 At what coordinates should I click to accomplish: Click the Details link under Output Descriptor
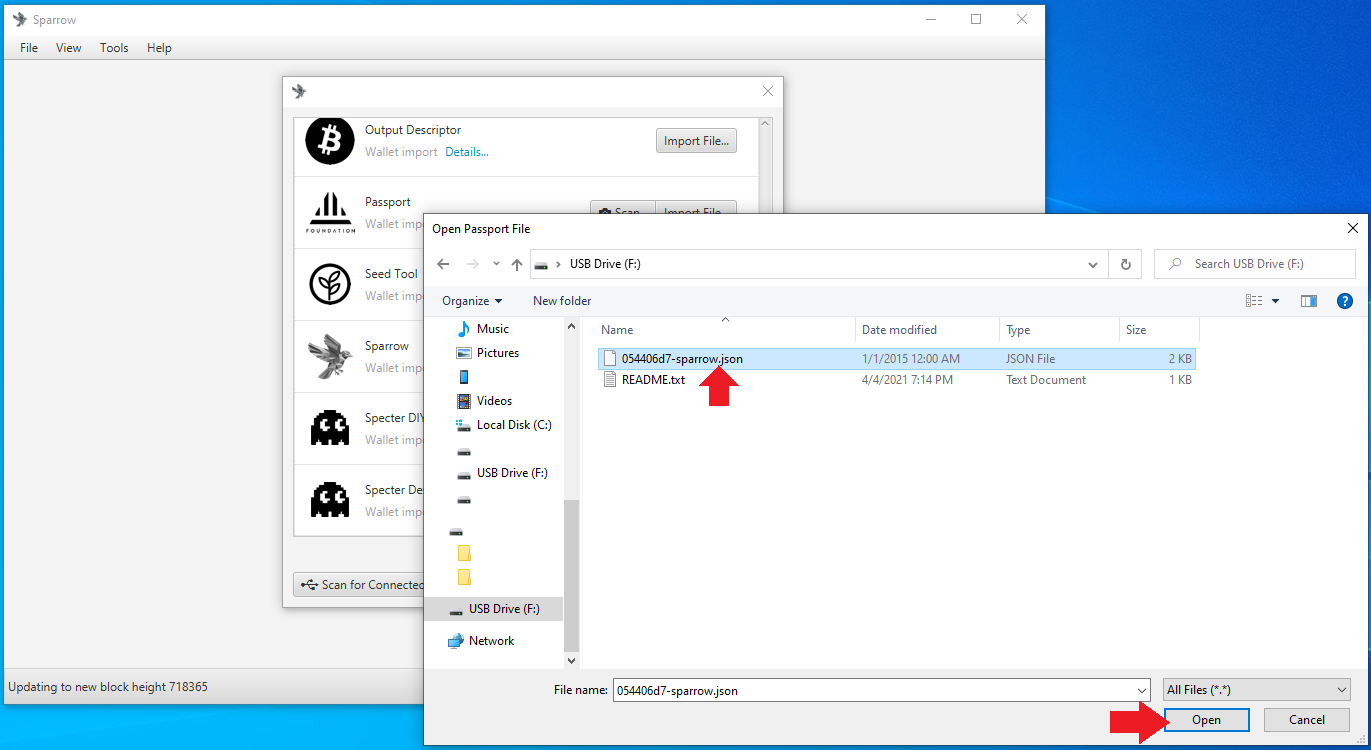[x=467, y=152]
